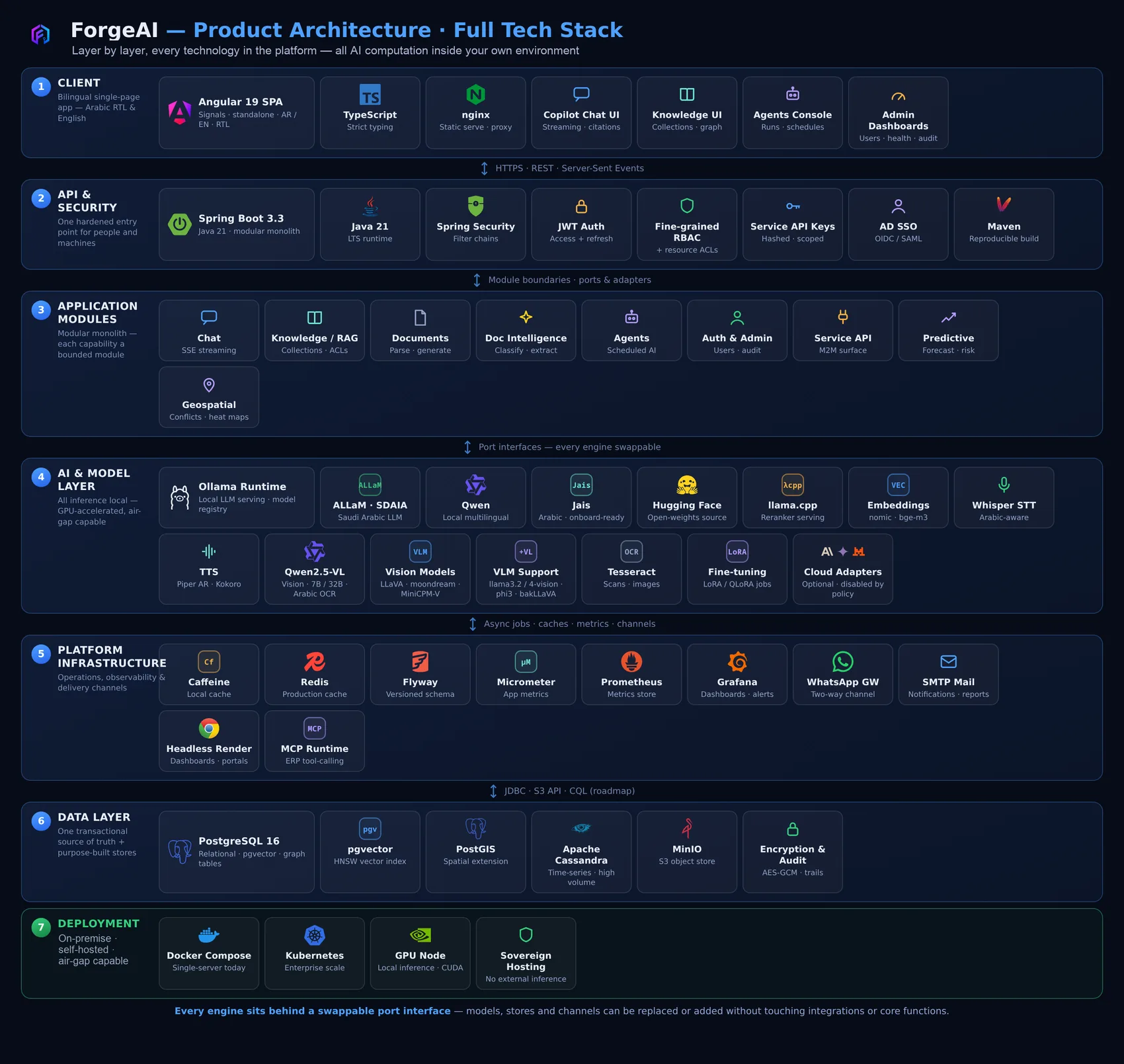Click the Grafana logo icon

click(x=737, y=661)
